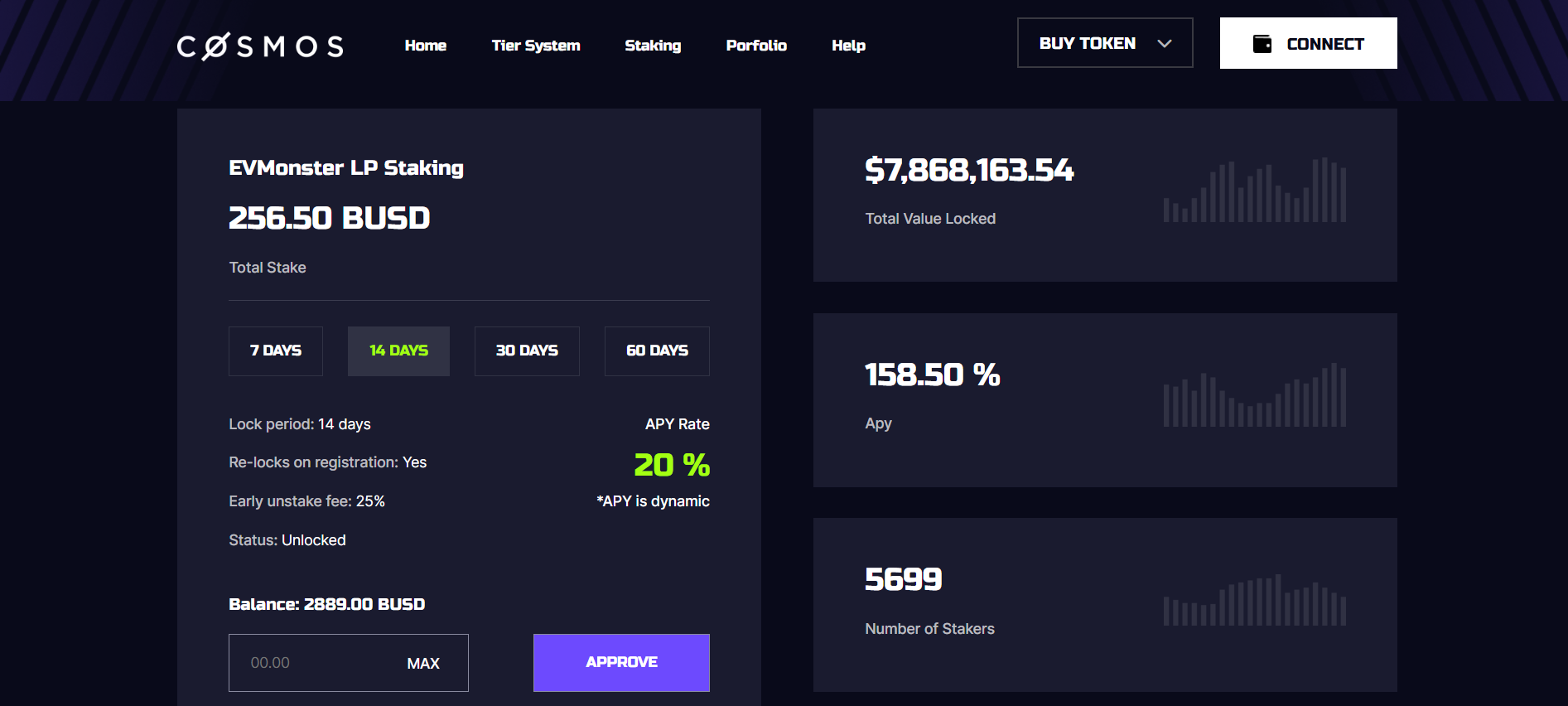This screenshot has height=706, width=1568.
Task: Open the Buy Token menu
Action: coord(1087,44)
